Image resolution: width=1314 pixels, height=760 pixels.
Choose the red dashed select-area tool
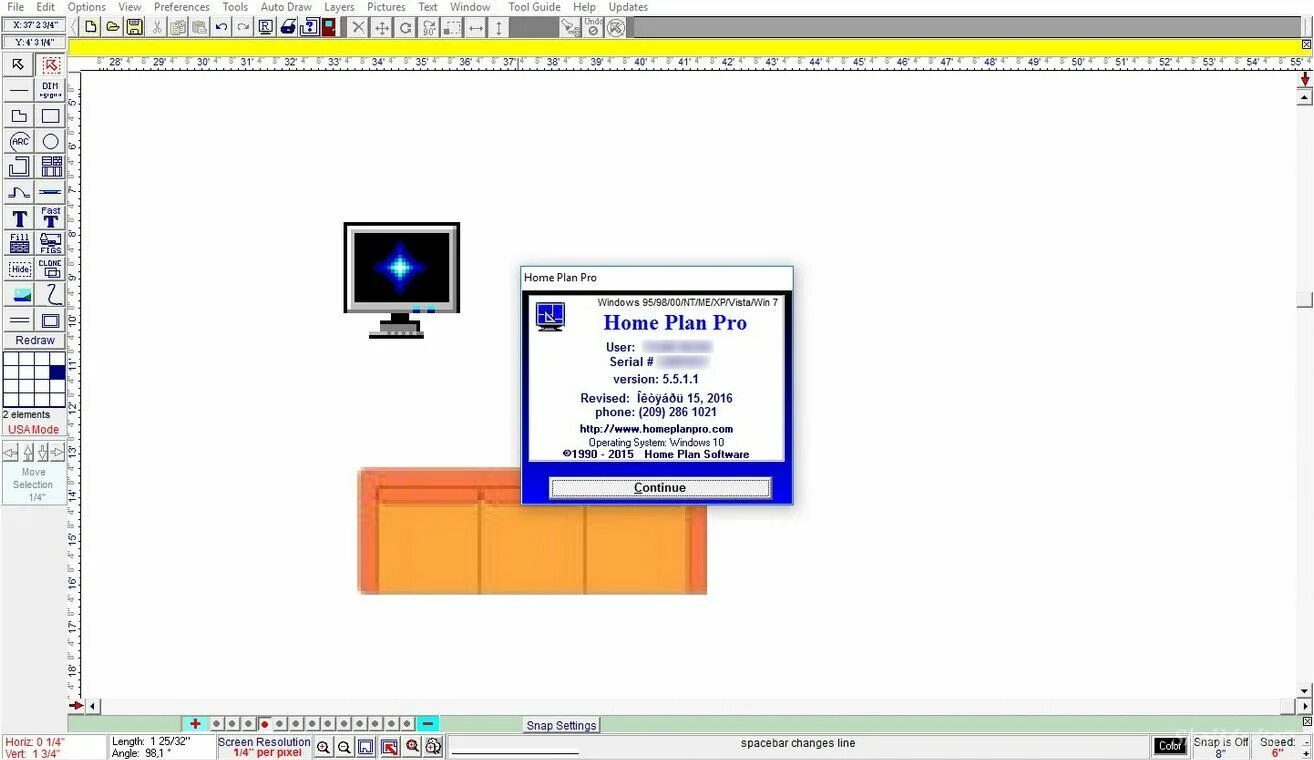point(51,64)
